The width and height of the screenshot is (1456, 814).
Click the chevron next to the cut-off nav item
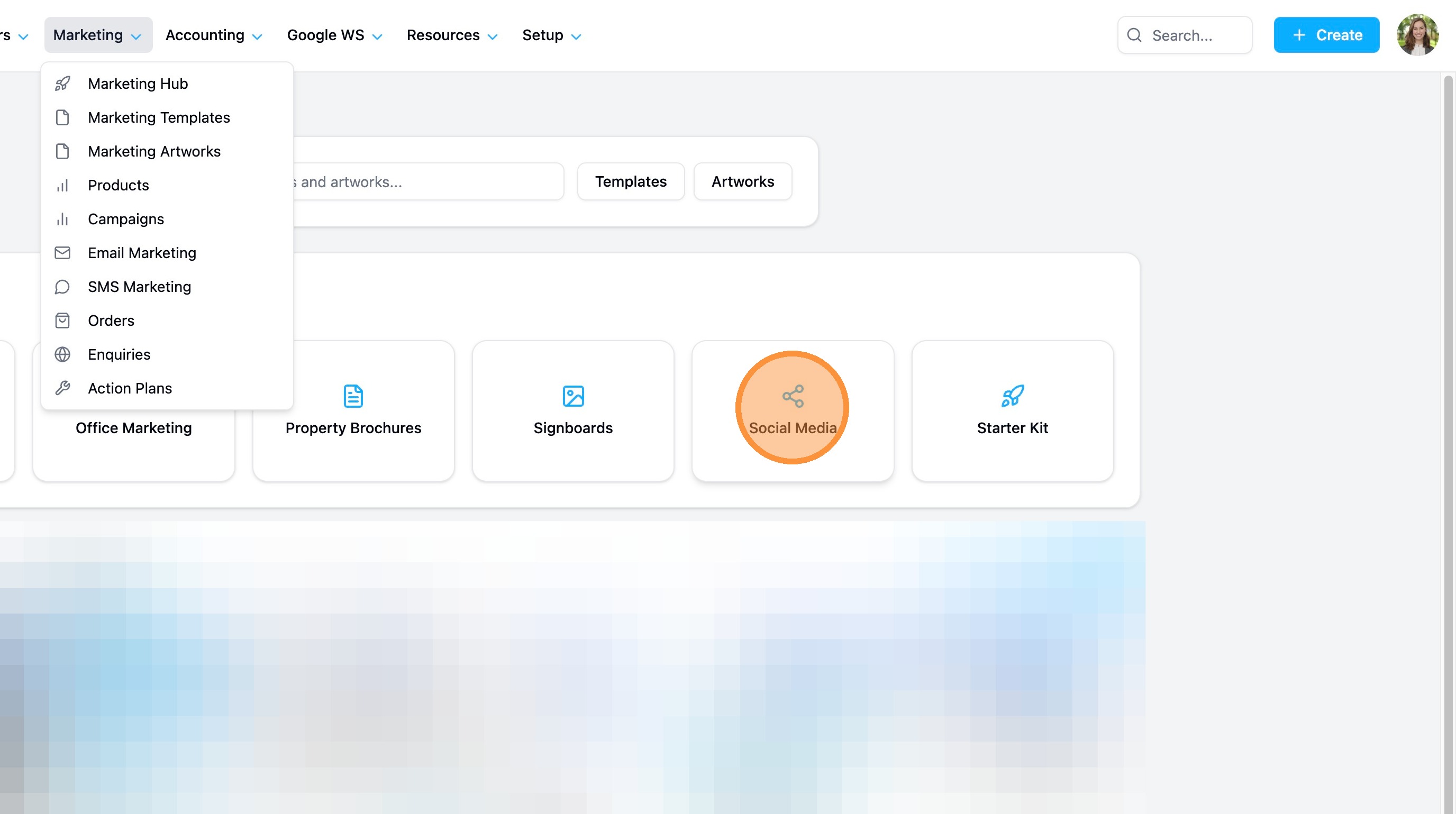pos(23,36)
